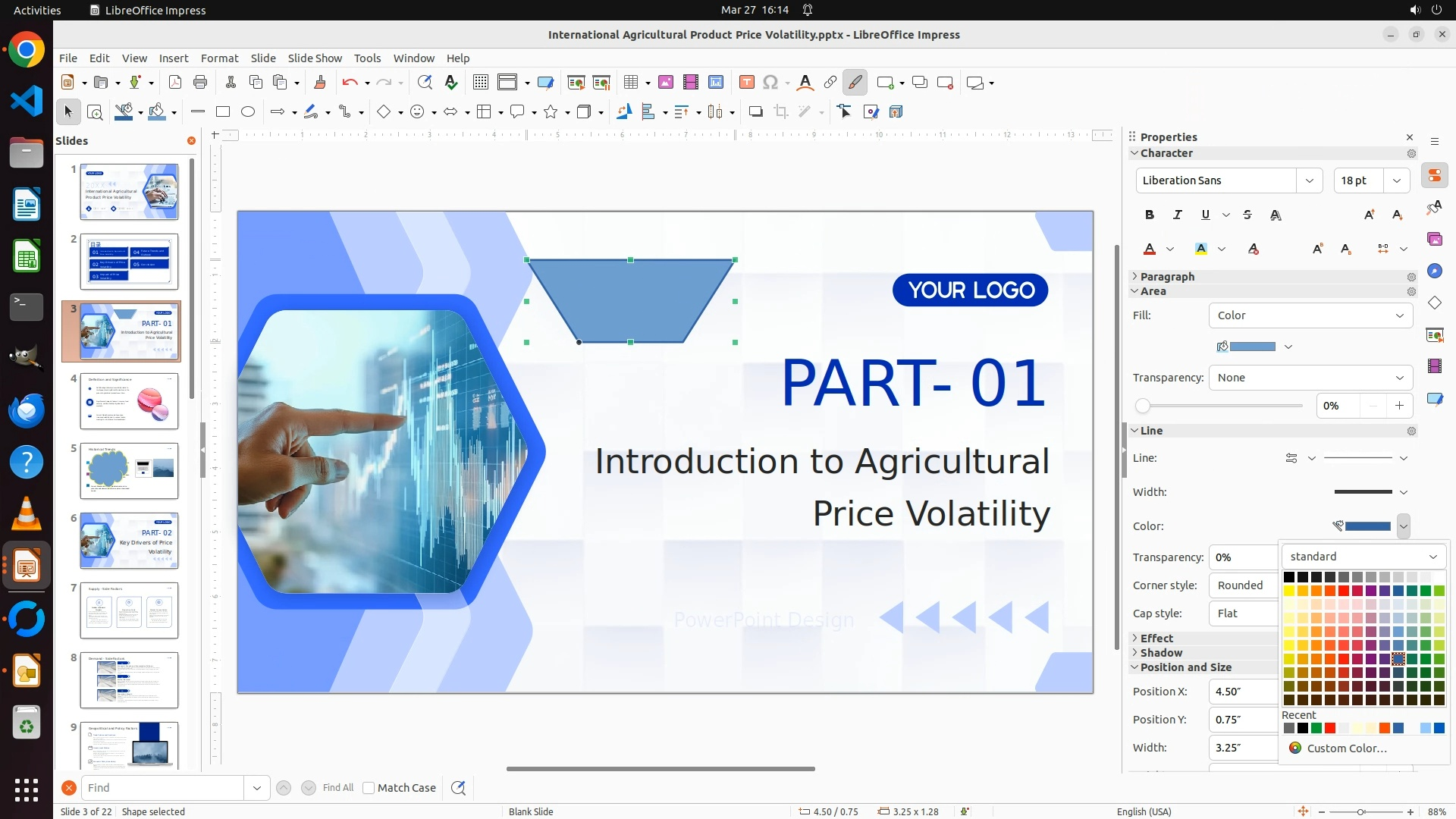Screen dimensions: 1456x819
Task: Expand the Paragraph section
Action: (x=1166, y=277)
